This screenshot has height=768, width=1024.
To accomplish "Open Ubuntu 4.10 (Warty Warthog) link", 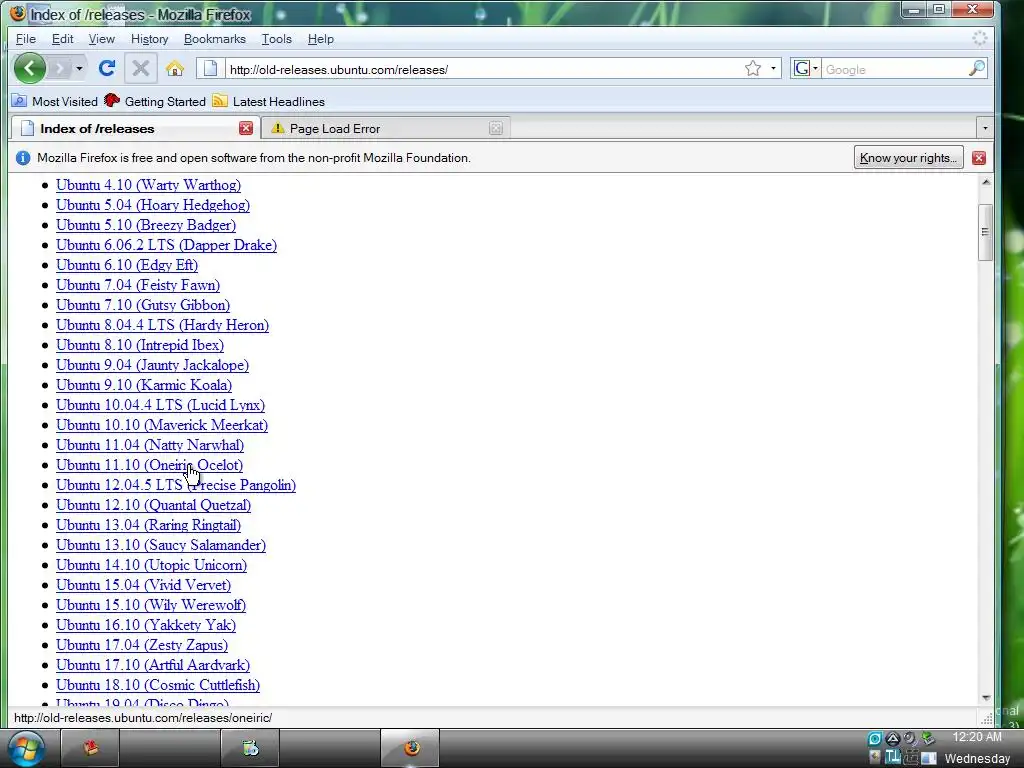I will 148,185.
